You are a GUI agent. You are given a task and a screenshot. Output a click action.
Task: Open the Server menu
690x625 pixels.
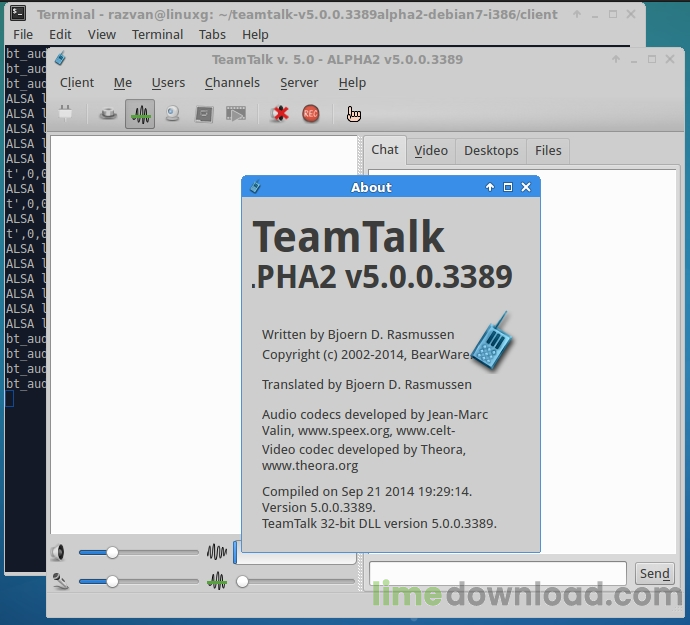[x=299, y=83]
